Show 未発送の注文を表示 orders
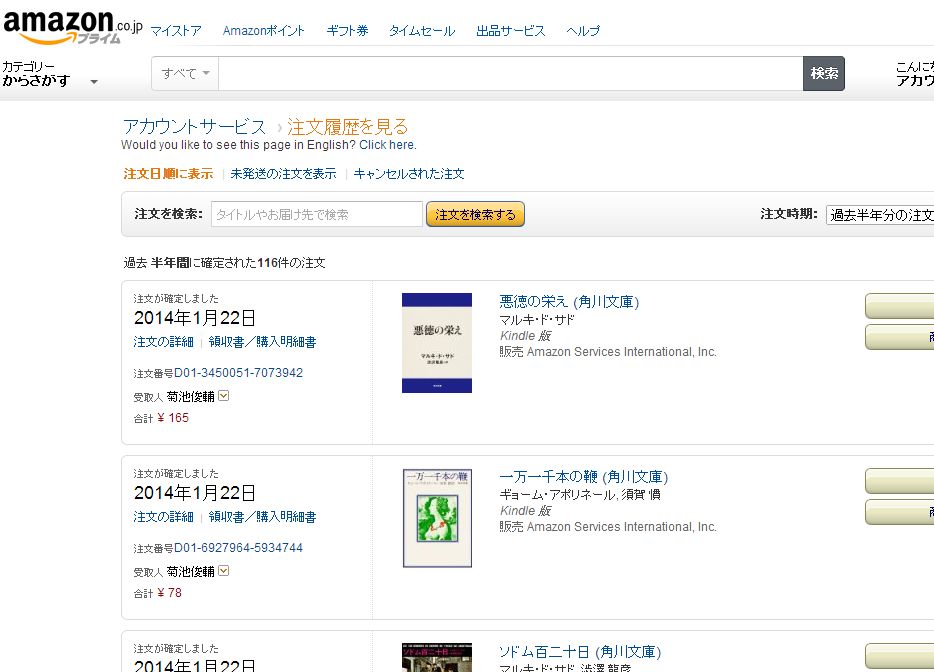Viewport: 934px width, 672px height. [x=283, y=173]
